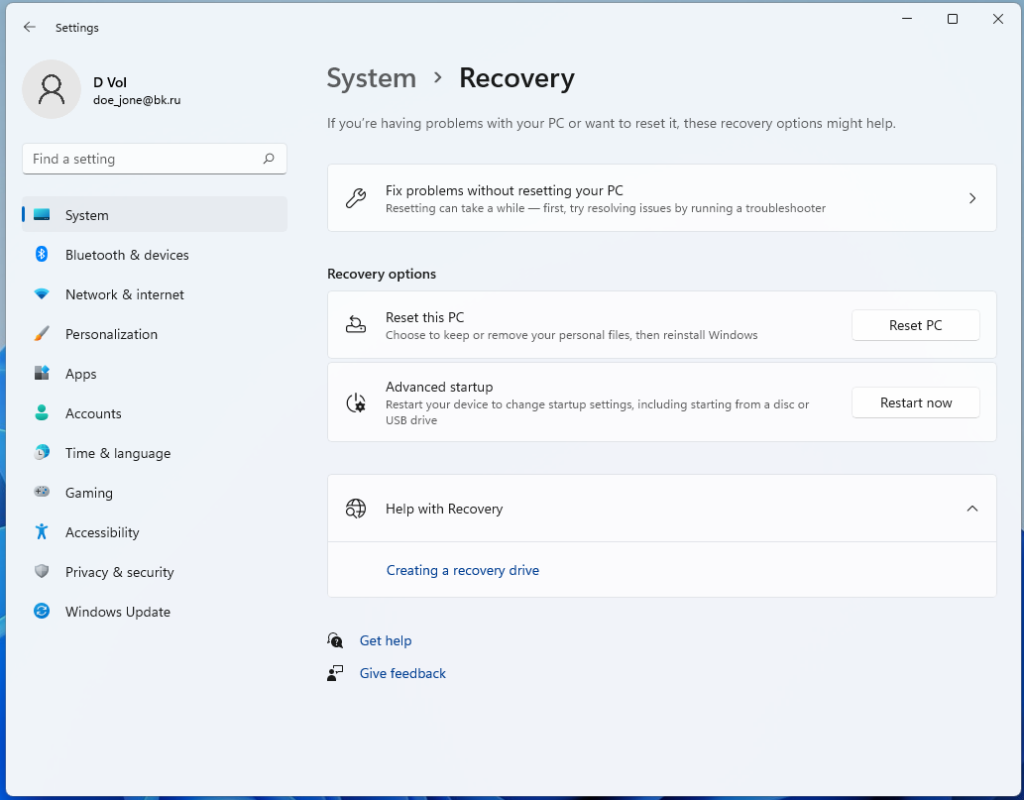Open the search field magnifier
The height and width of the screenshot is (800, 1024).
[269, 158]
